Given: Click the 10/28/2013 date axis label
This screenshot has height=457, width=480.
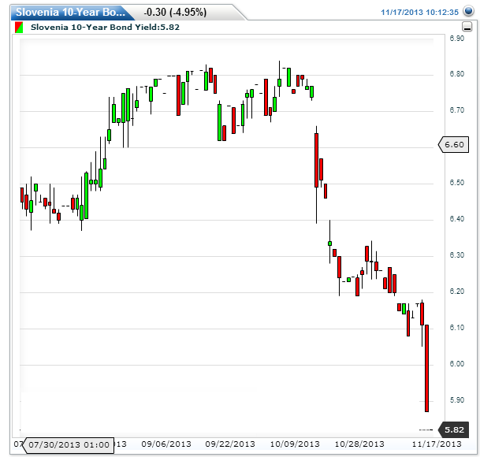Looking at the screenshot, I should pyautogui.click(x=359, y=444).
